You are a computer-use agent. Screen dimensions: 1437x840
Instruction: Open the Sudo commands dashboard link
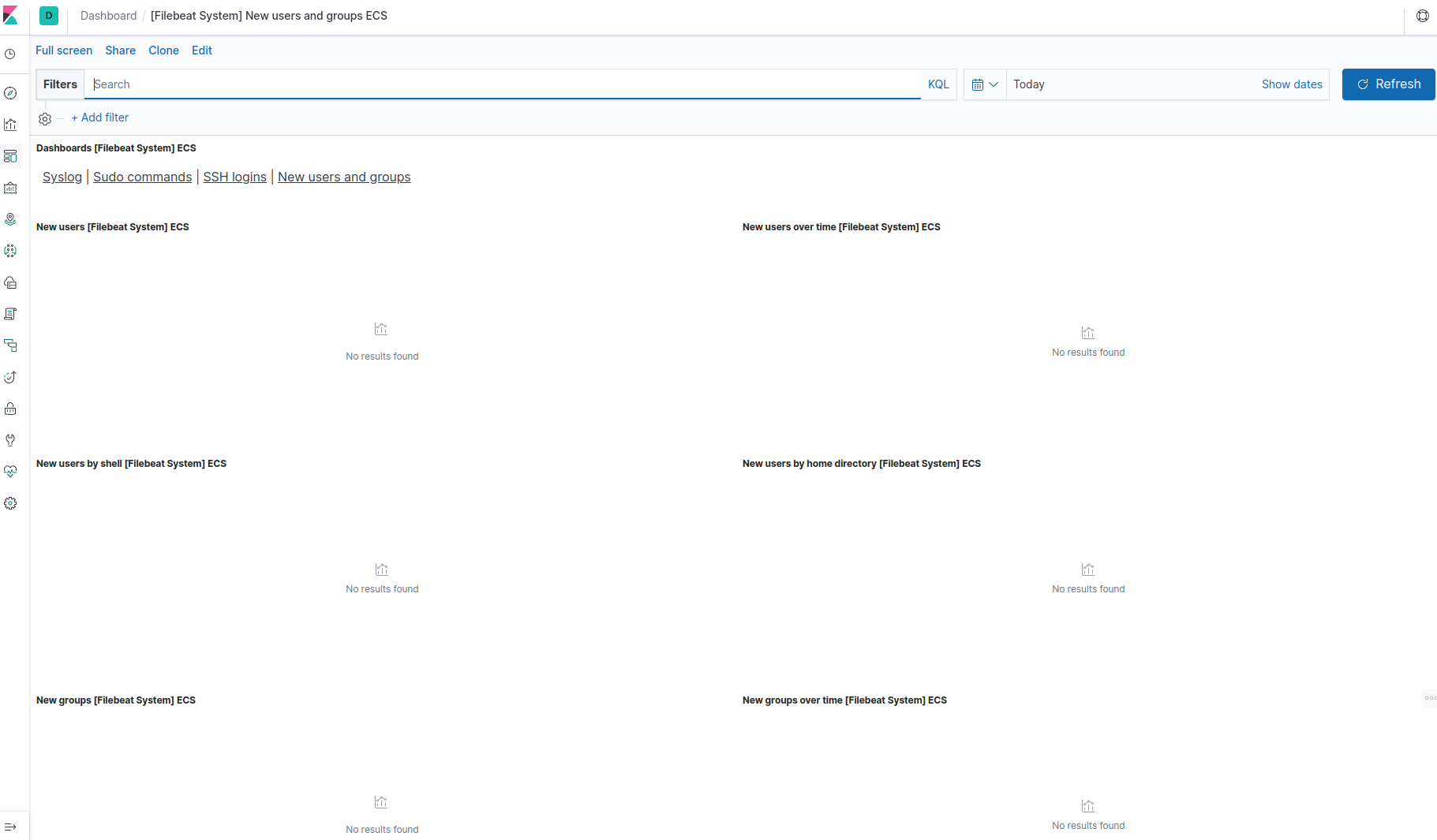click(142, 177)
